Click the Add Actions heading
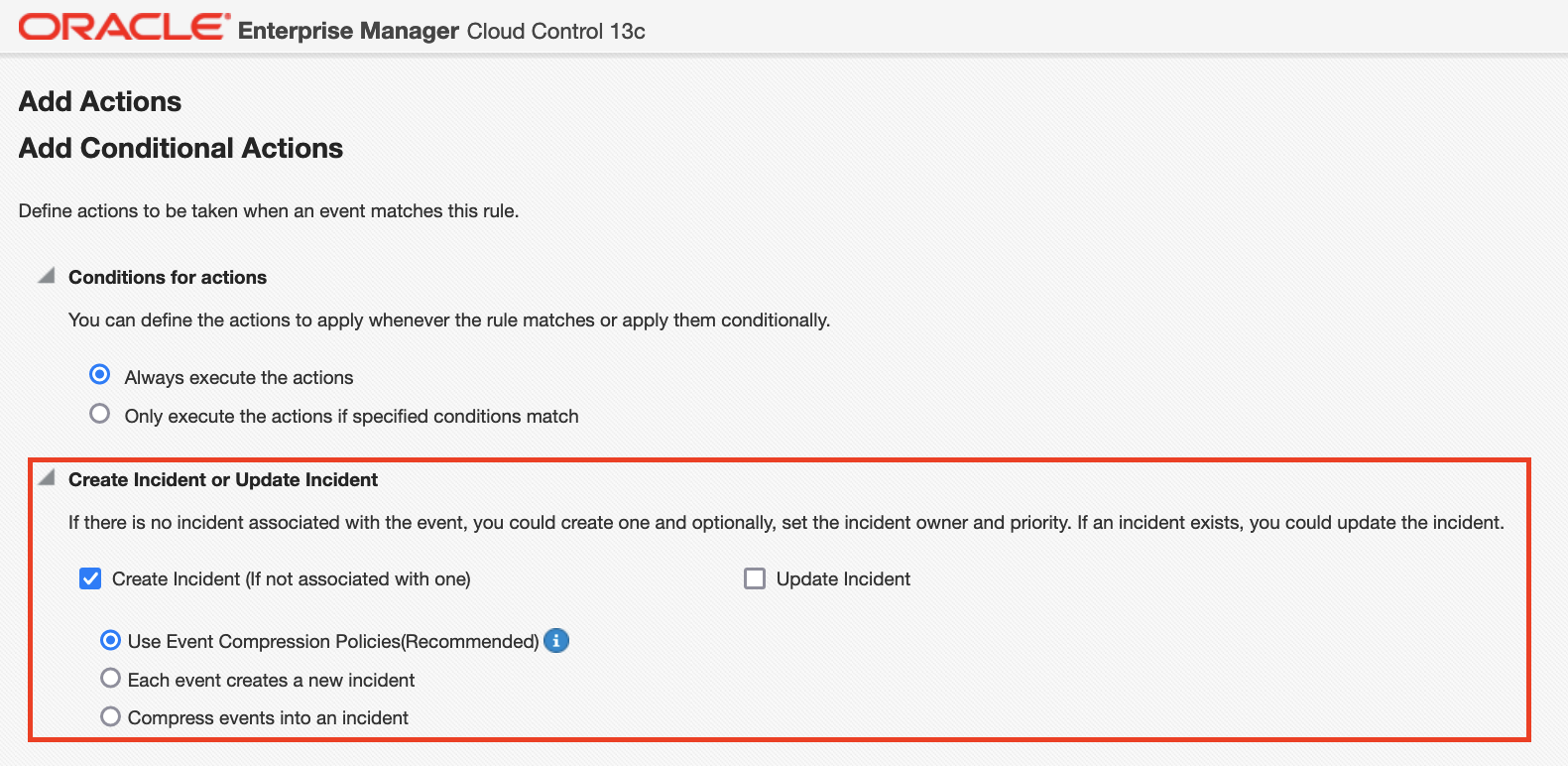Viewport: 1568px width, 766px height. 100,101
